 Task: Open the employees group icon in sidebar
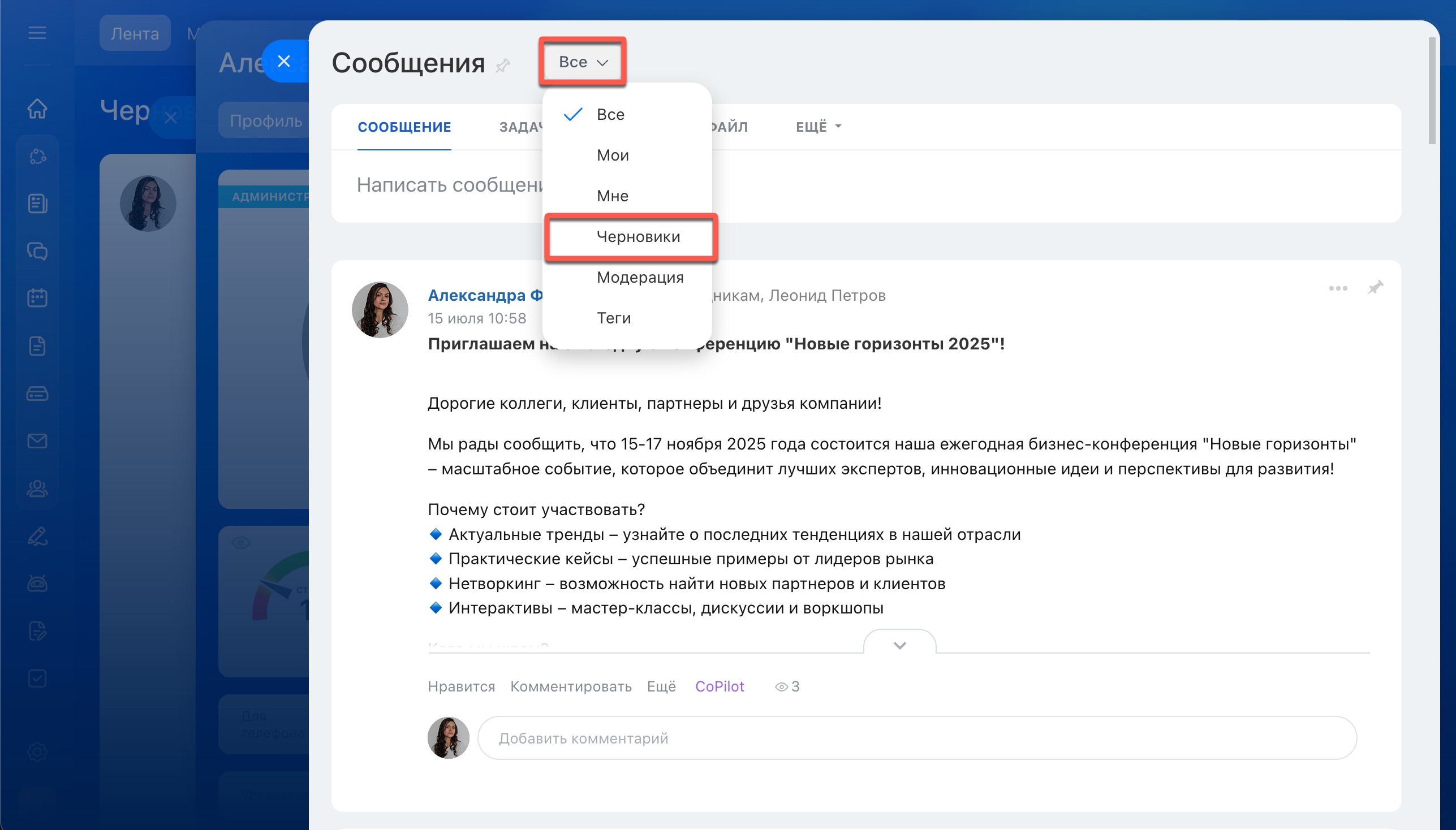click(37, 489)
